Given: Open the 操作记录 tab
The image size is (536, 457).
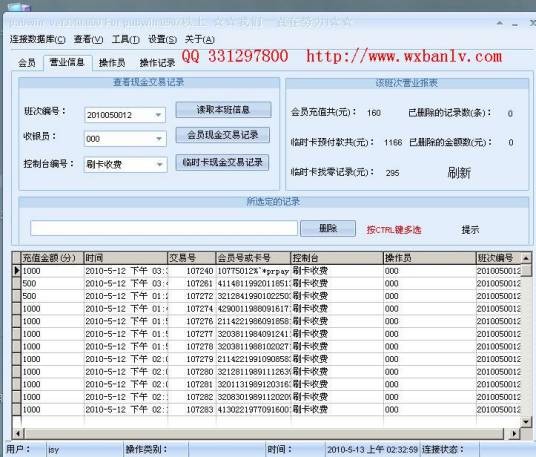Looking at the screenshot, I should coord(157,63).
